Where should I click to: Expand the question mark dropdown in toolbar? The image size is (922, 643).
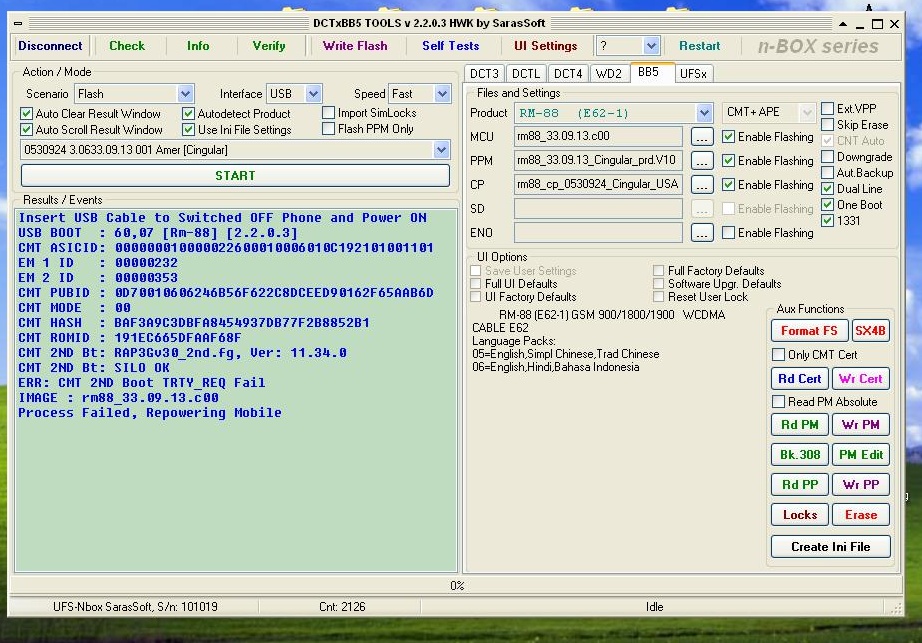point(650,46)
